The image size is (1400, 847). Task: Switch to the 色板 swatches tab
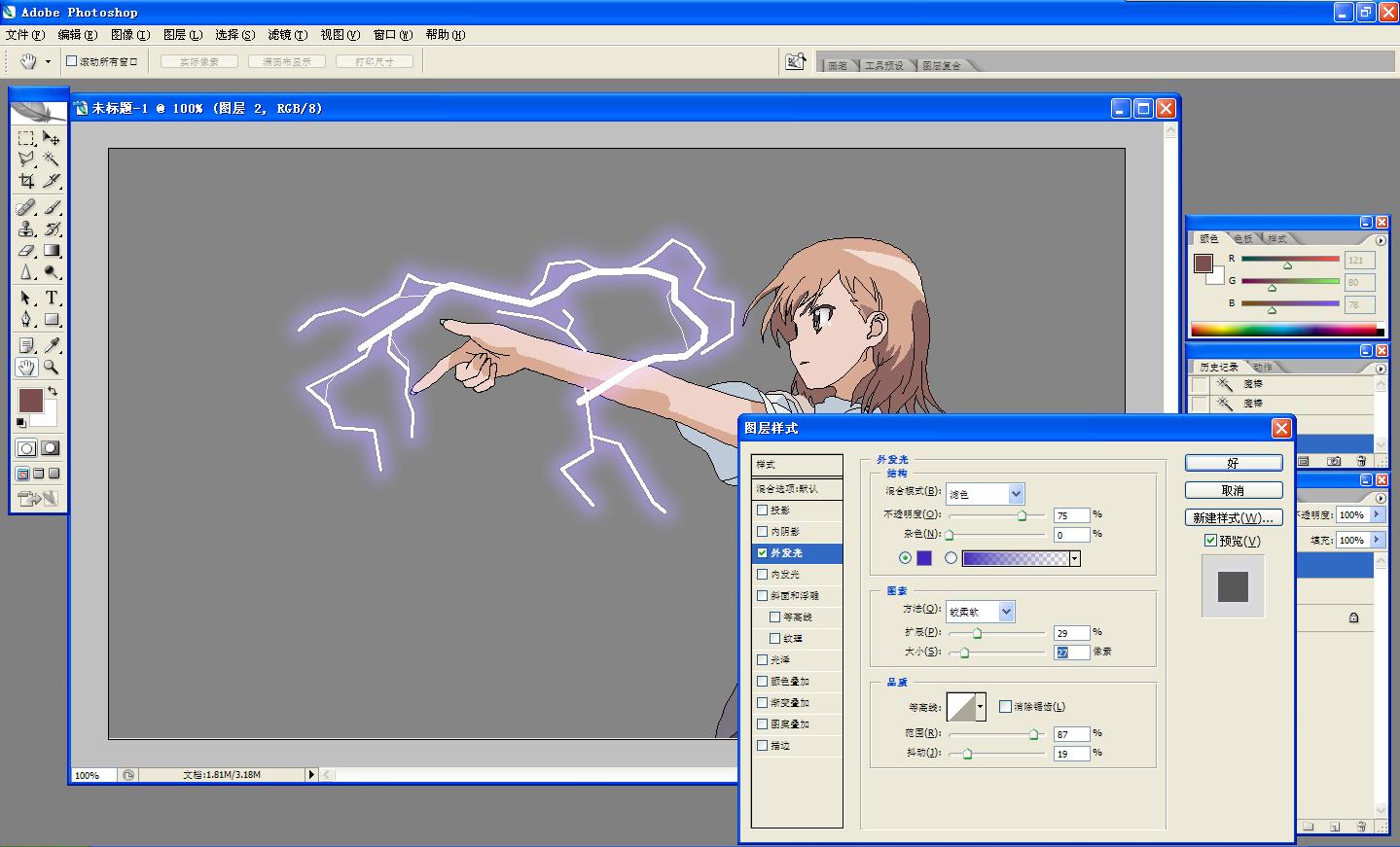[1243, 239]
